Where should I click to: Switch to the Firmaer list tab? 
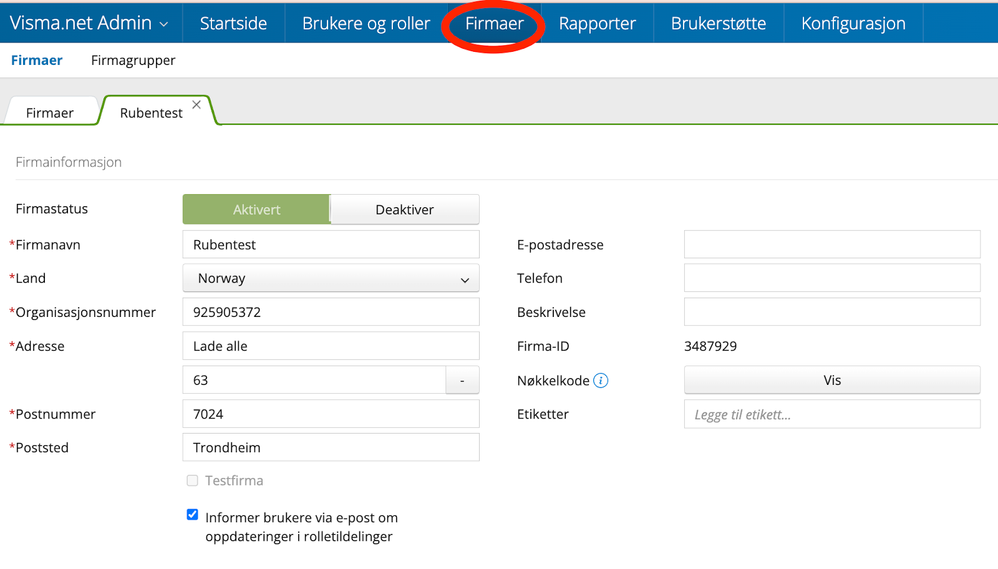[x=50, y=113]
